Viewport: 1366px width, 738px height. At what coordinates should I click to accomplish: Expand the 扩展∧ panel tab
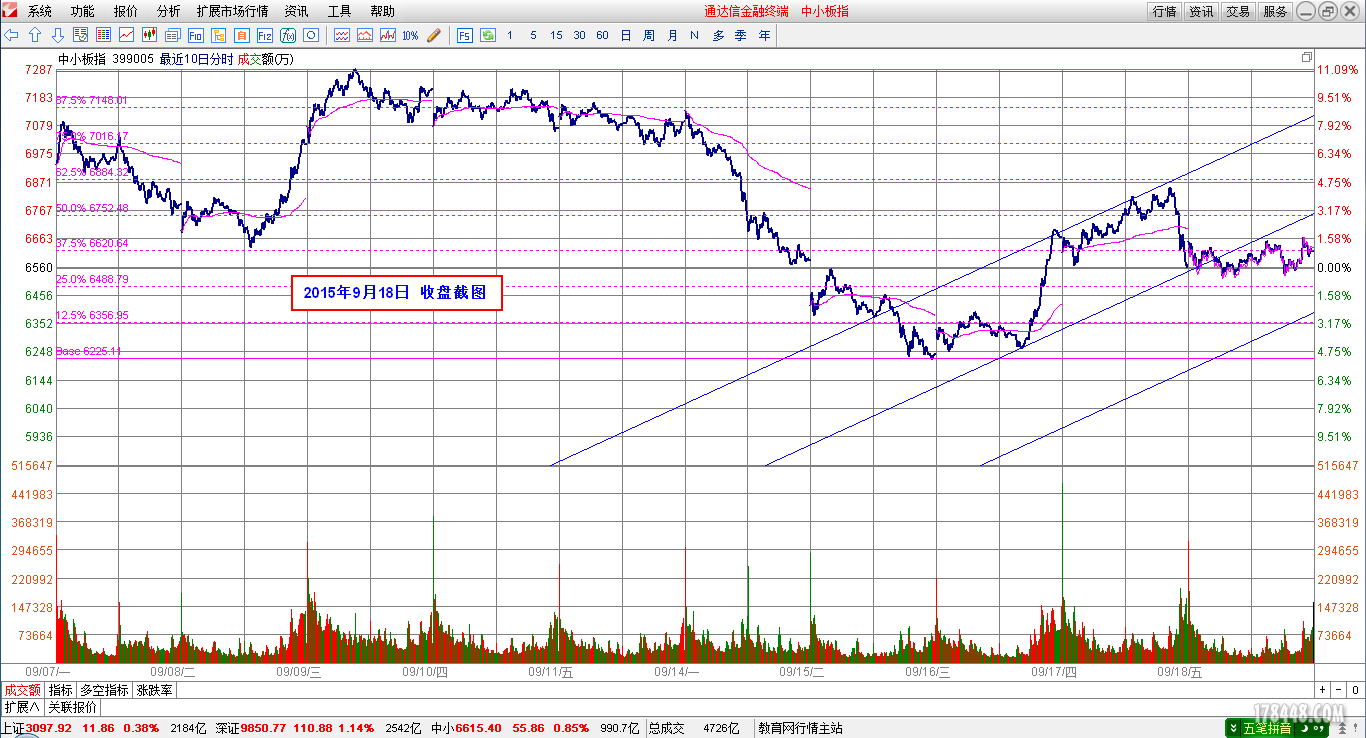(x=21, y=707)
